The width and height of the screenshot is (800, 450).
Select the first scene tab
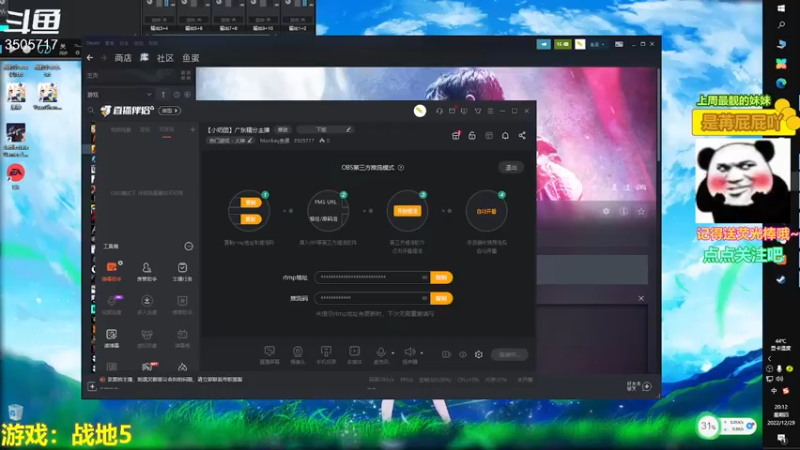pos(120,130)
